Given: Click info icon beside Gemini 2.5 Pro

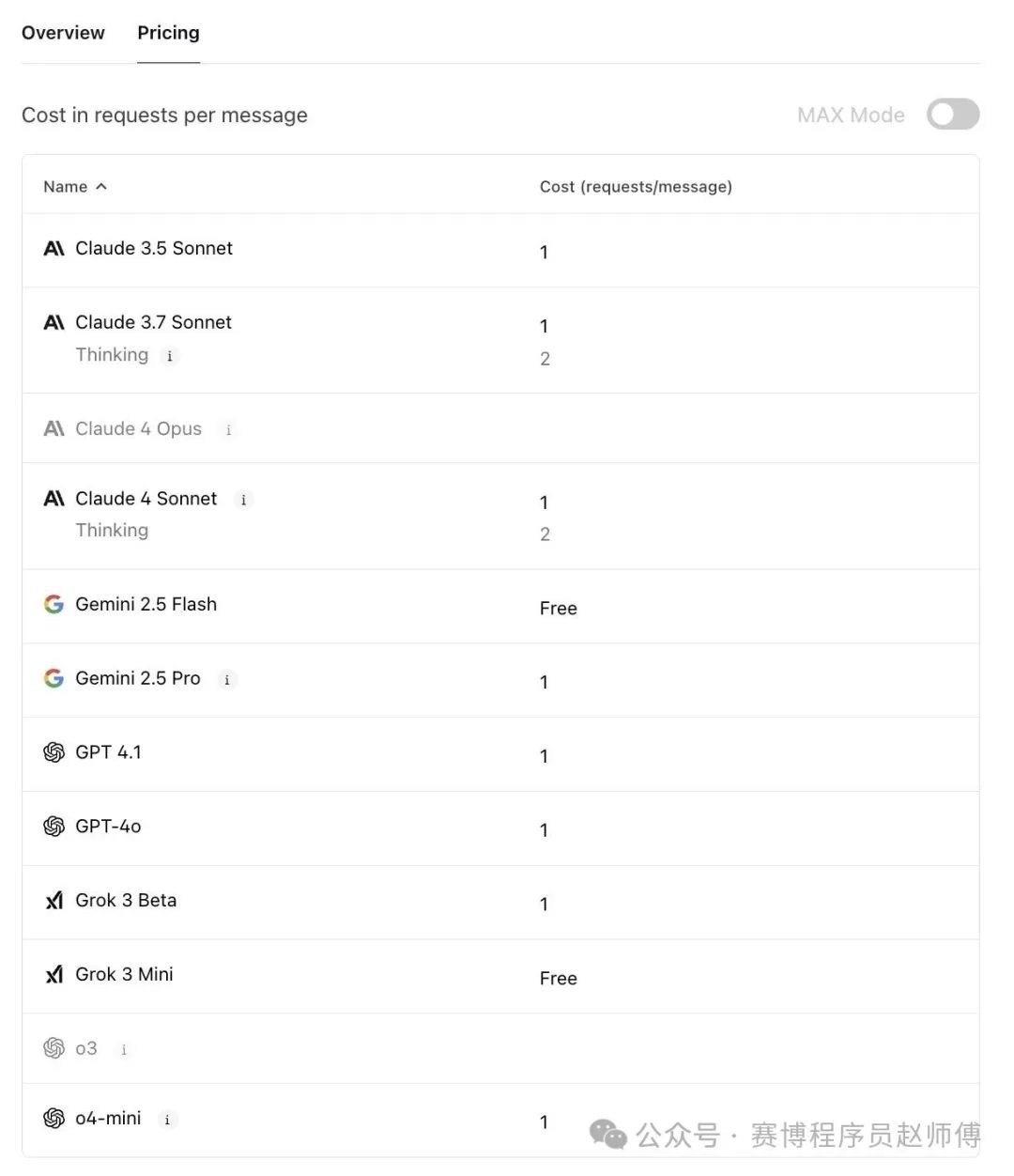Looking at the screenshot, I should 226,680.
